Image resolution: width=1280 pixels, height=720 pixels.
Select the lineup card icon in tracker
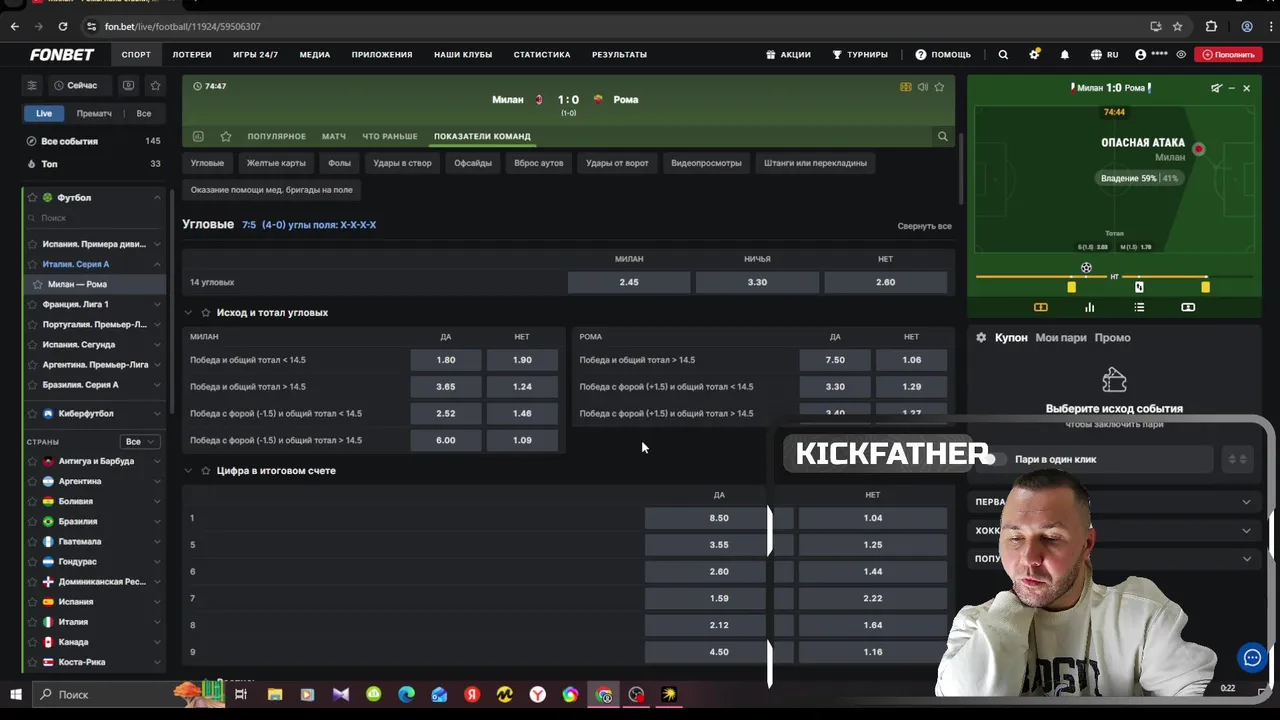(x=1188, y=307)
